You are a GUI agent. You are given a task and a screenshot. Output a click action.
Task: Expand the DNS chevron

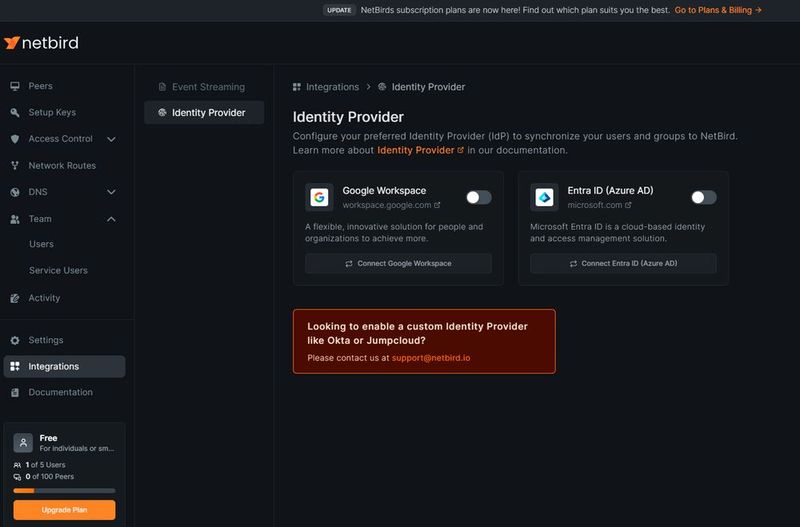(111, 192)
